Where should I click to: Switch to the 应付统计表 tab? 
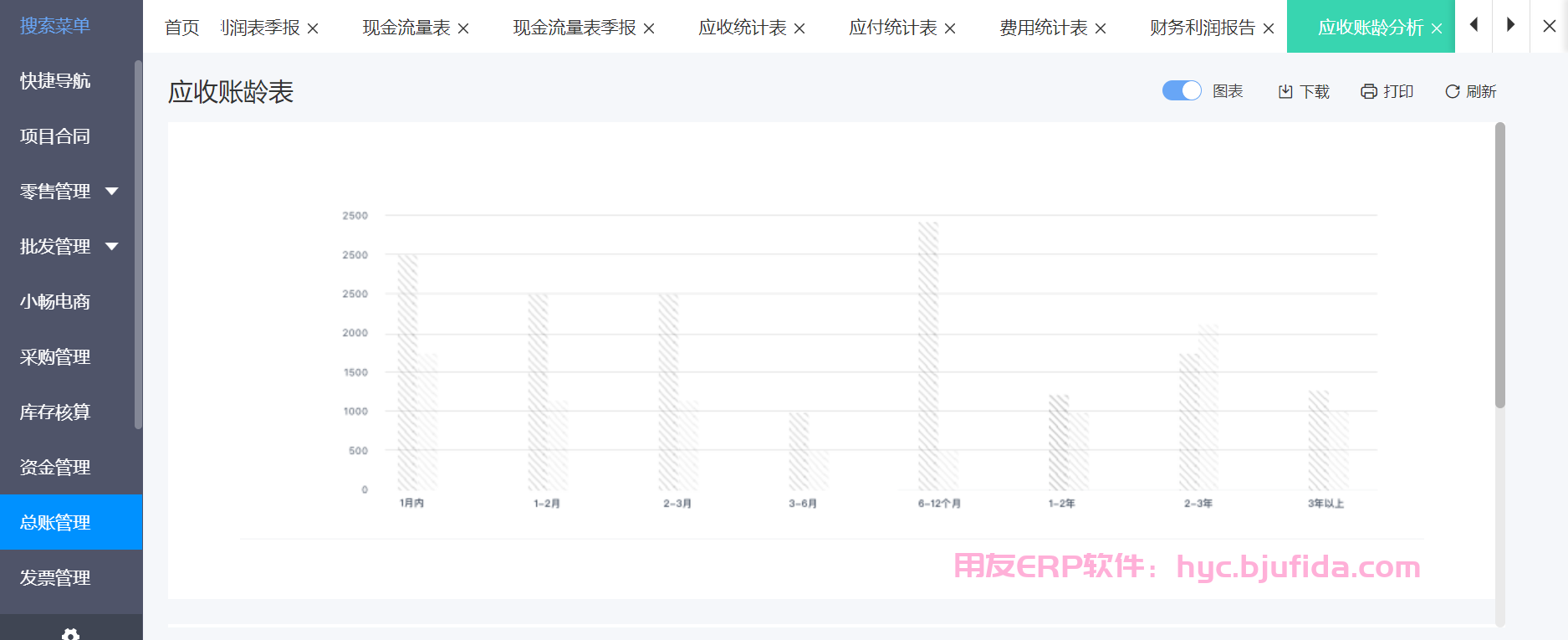(x=893, y=28)
